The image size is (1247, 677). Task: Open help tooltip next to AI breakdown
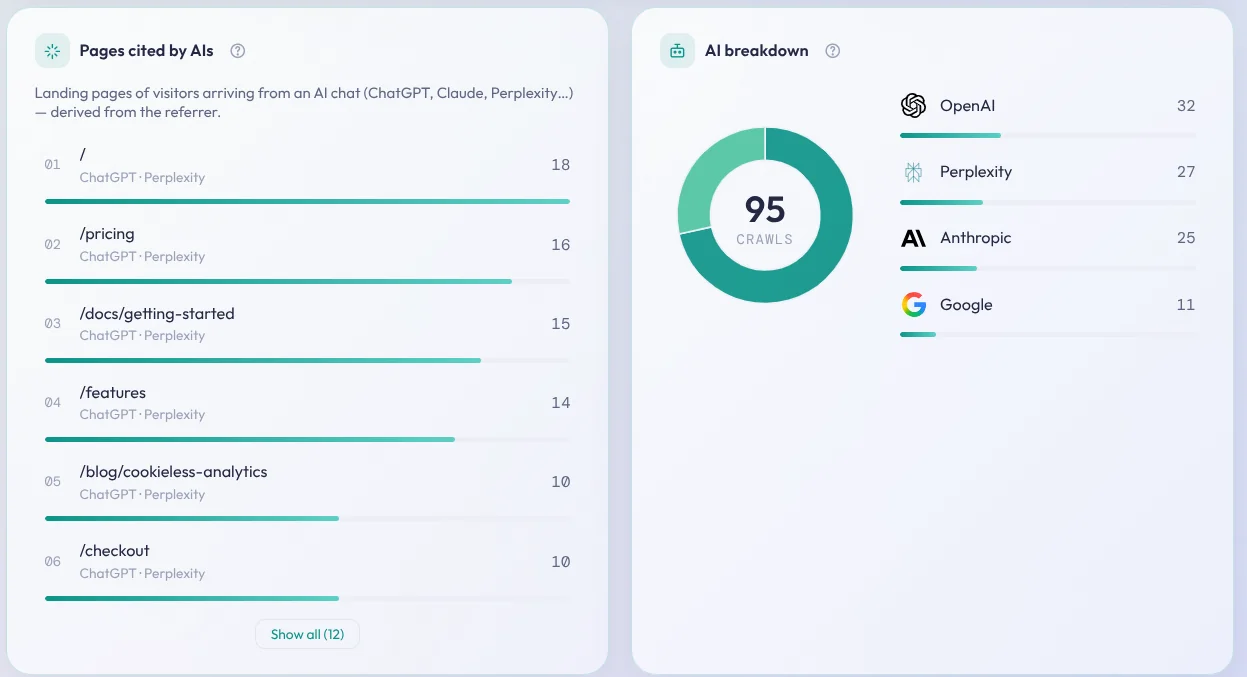pyautogui.click(x=833, y=51)
